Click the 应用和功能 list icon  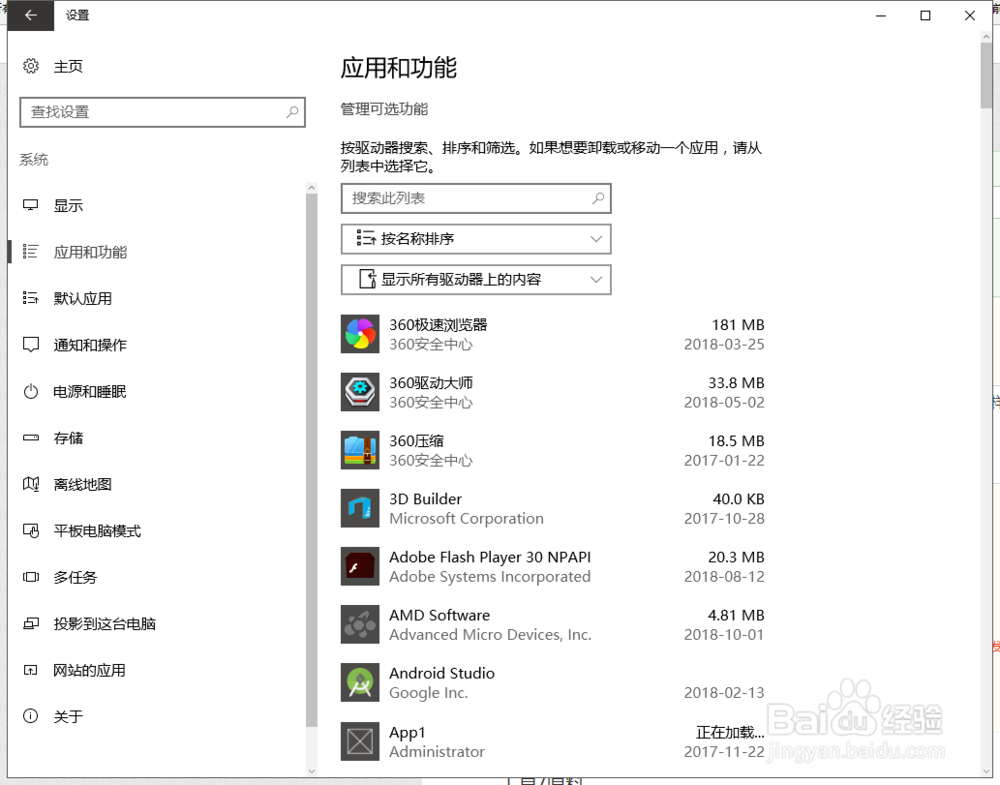tap(31, 251)
